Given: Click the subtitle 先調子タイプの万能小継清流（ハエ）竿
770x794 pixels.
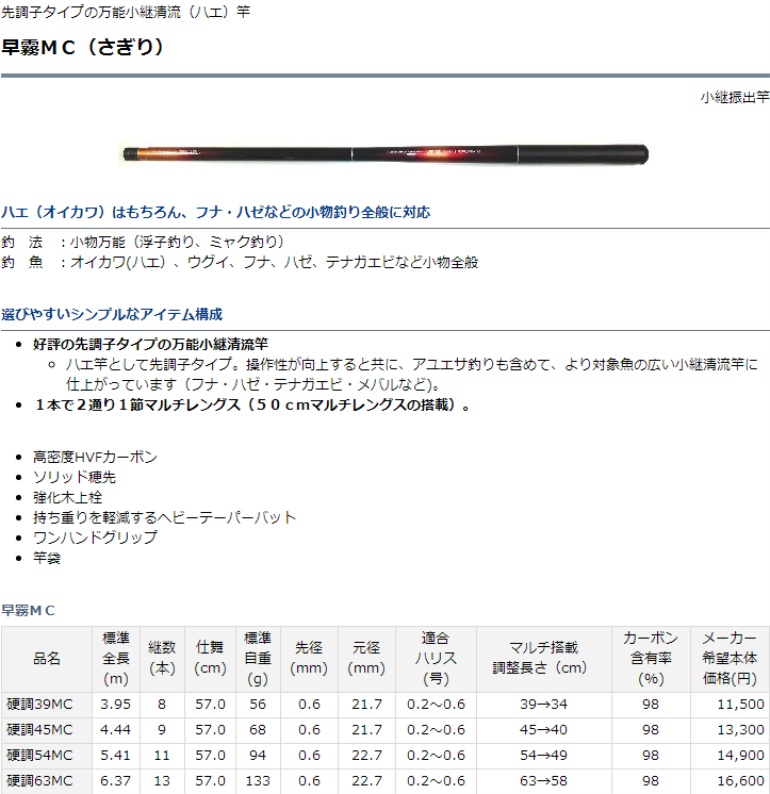Looking at the screenshot, I should [x=126, y=11].
